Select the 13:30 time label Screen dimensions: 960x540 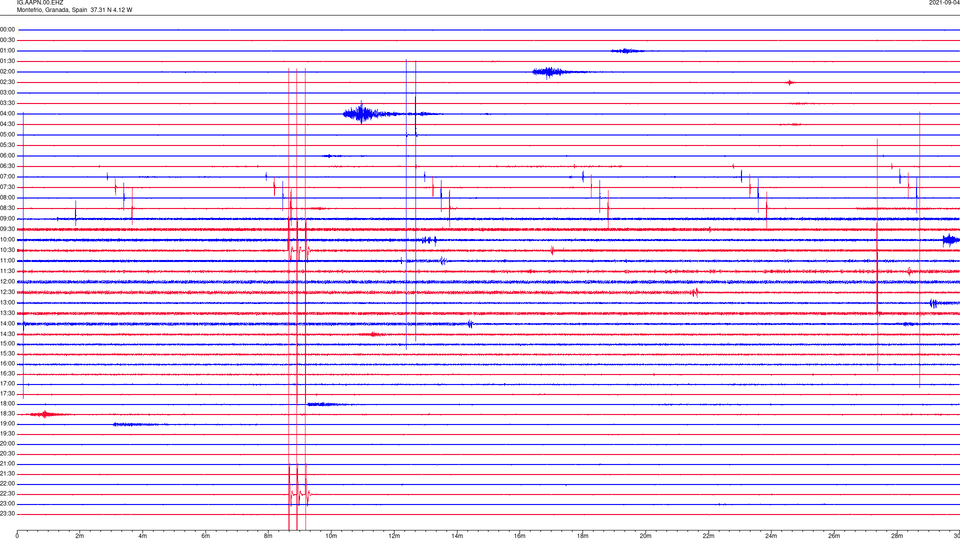(7, 313)
